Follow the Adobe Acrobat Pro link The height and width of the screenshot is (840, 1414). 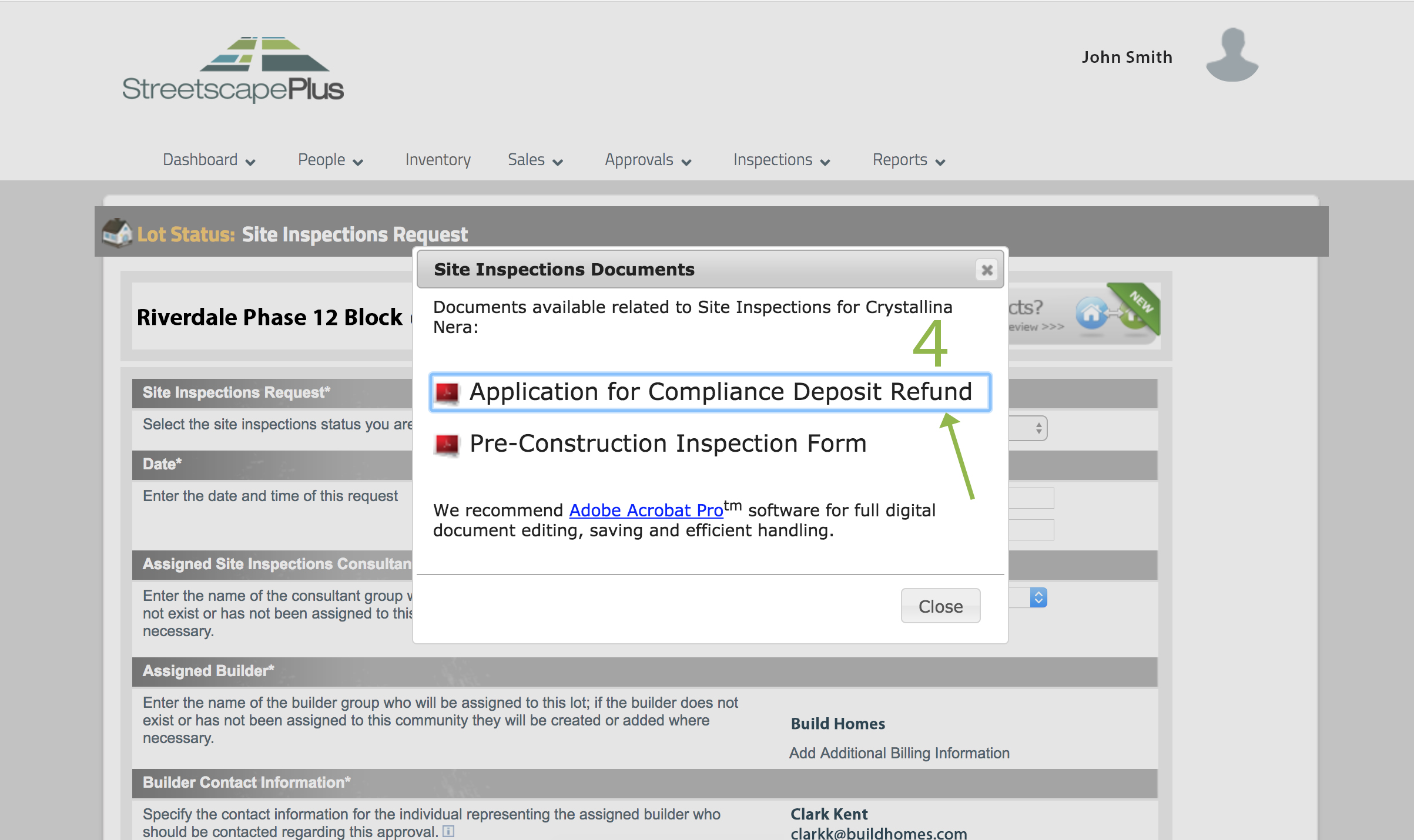[x=646, y=510]
